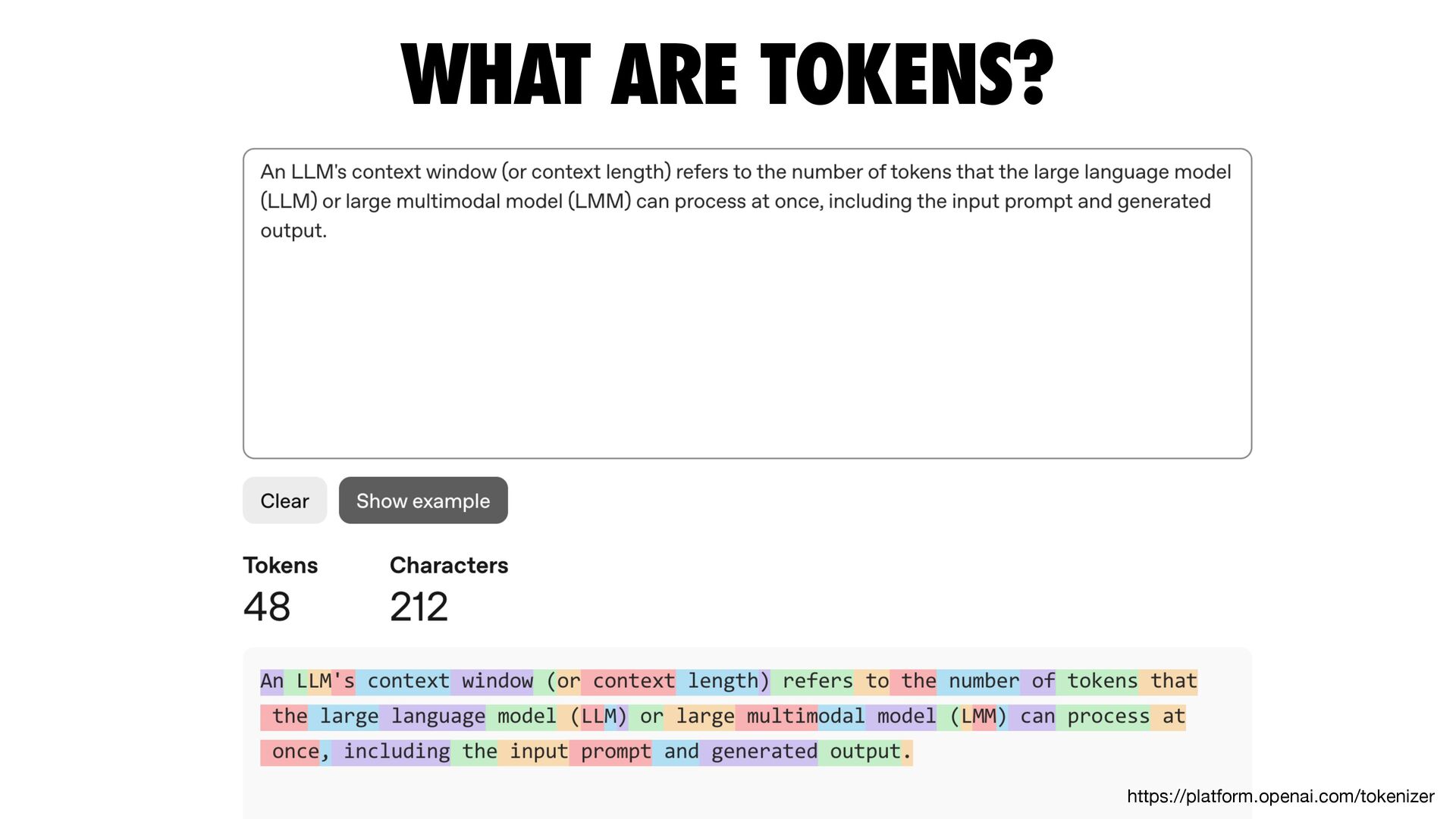
Task: Focus the tokenizer text input area
Action: 747,303
